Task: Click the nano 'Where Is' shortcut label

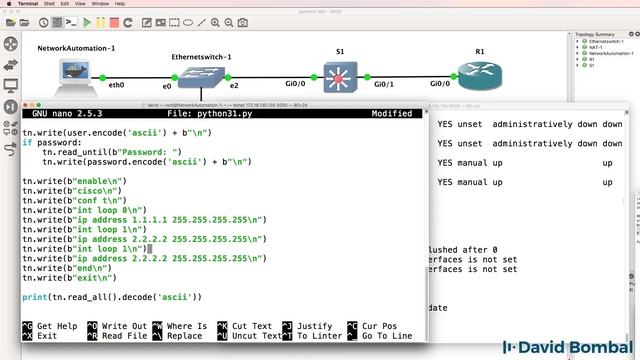Action: point(187,326)
